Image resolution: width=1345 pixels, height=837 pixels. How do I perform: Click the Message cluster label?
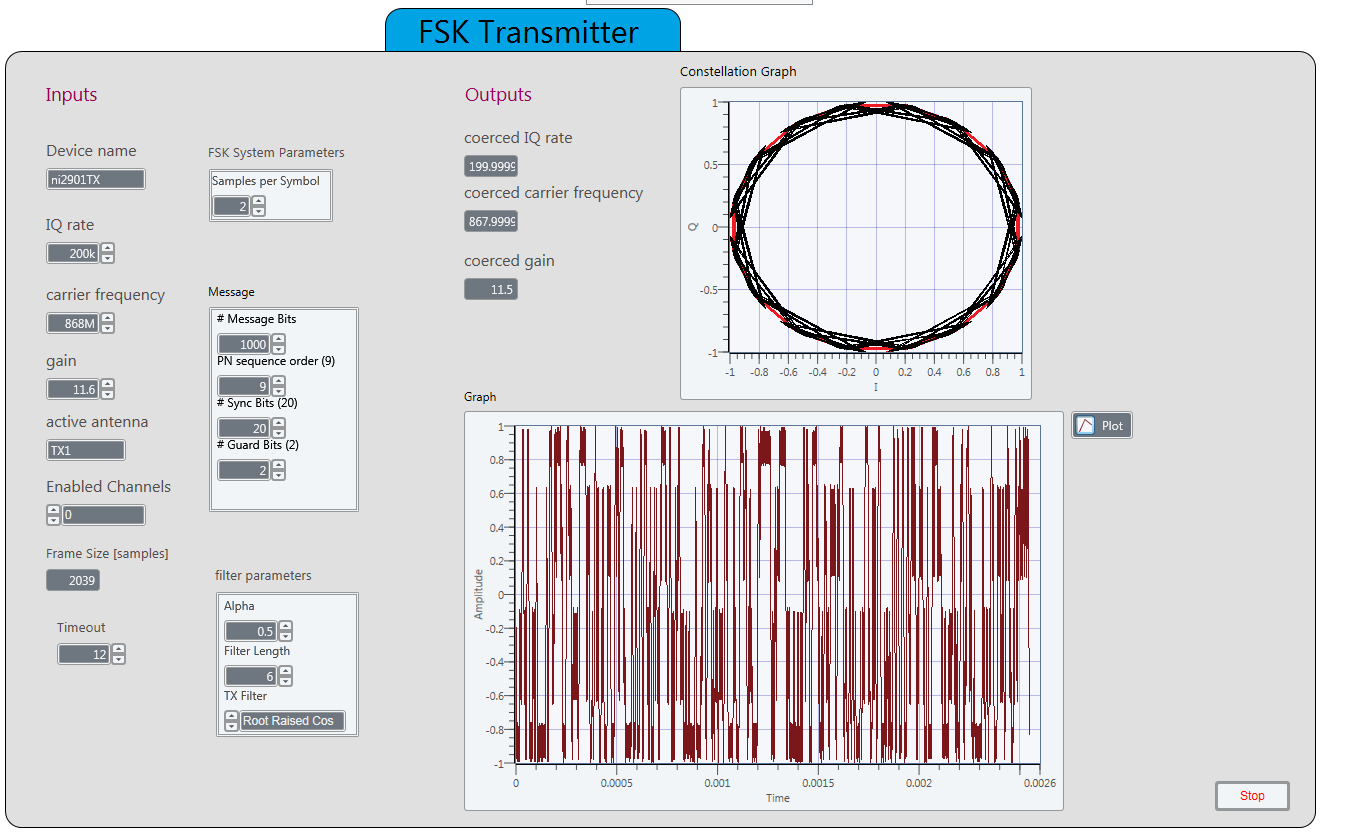(x=231, y=292)
